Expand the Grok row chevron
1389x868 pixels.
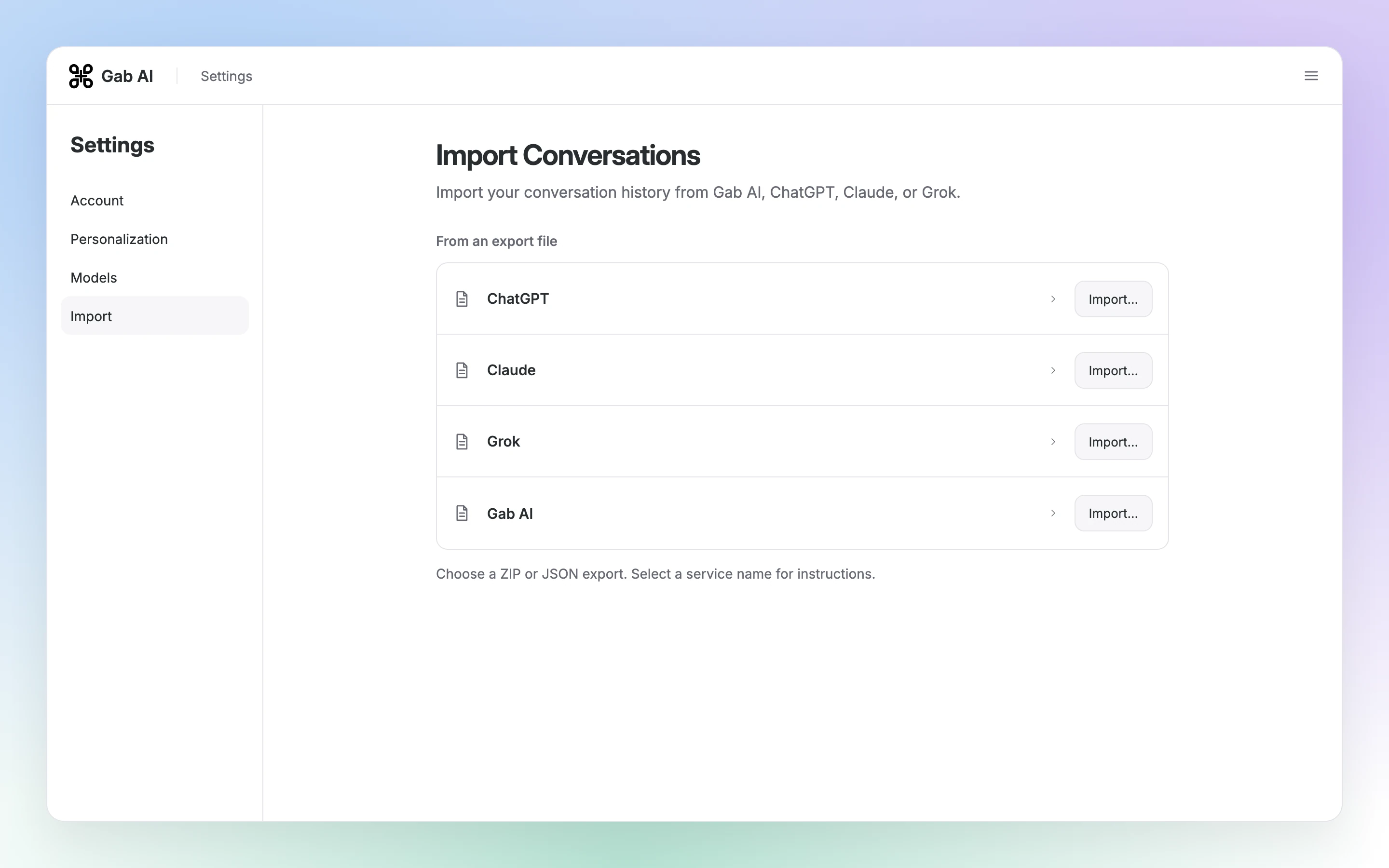click(x=1053, y=441)
